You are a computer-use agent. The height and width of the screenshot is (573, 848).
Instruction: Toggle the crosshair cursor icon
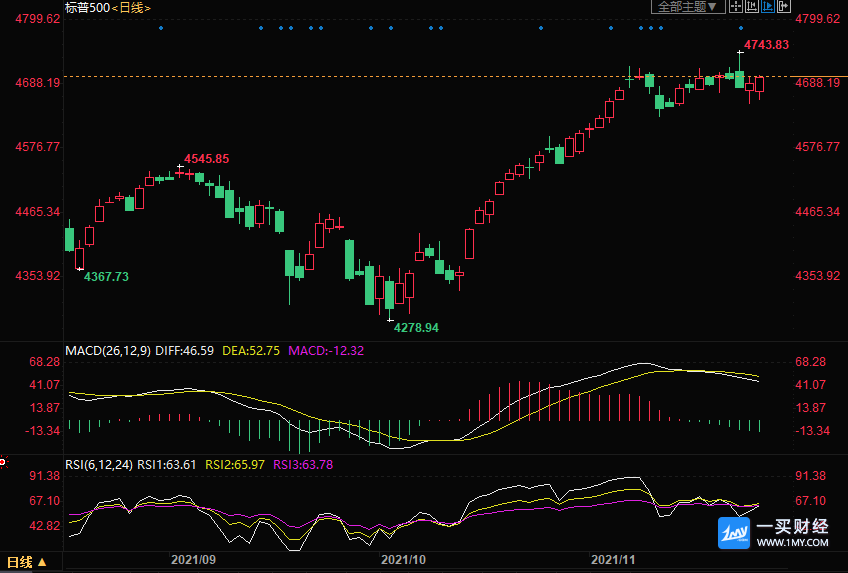736,6
